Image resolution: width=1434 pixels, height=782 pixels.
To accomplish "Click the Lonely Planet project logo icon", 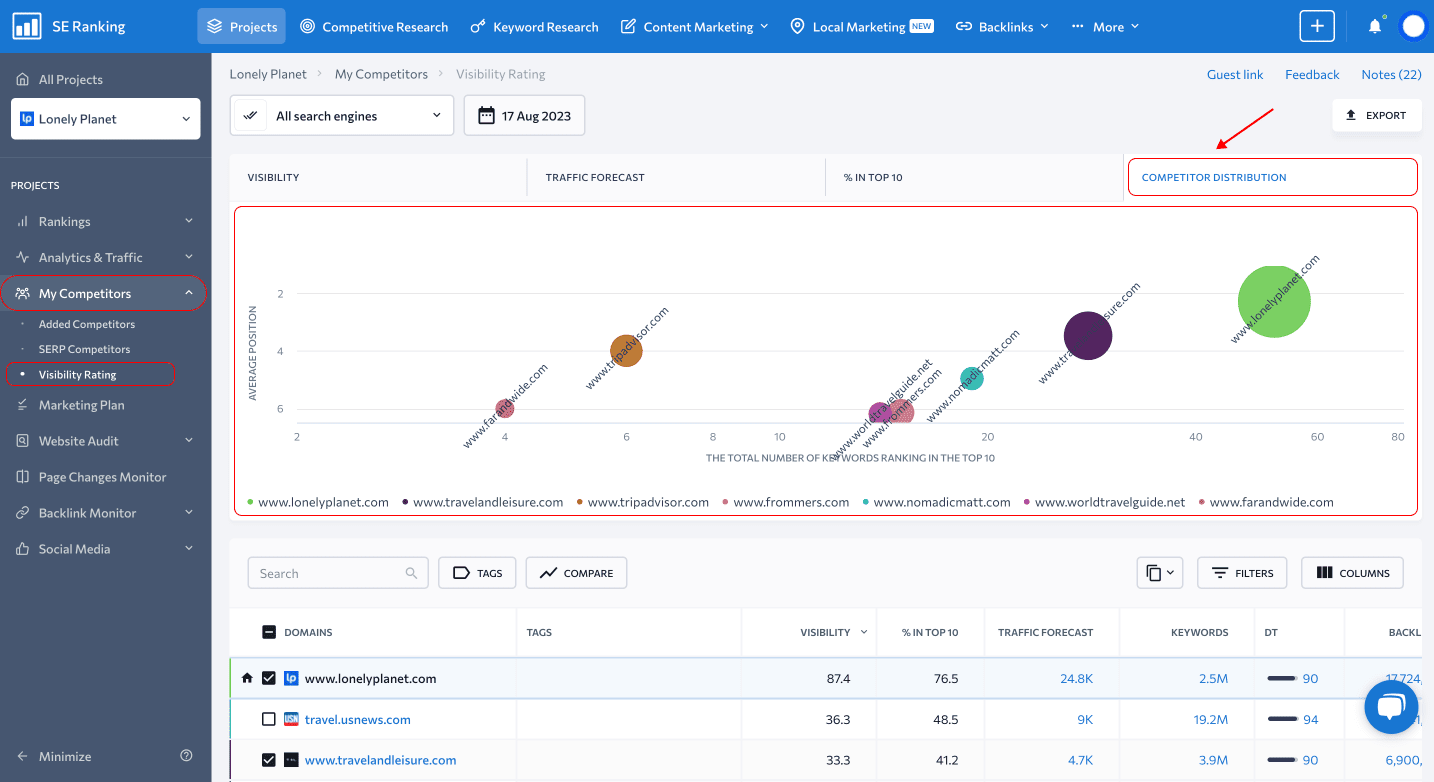I will pyautogui.click(x=27, y=119).
